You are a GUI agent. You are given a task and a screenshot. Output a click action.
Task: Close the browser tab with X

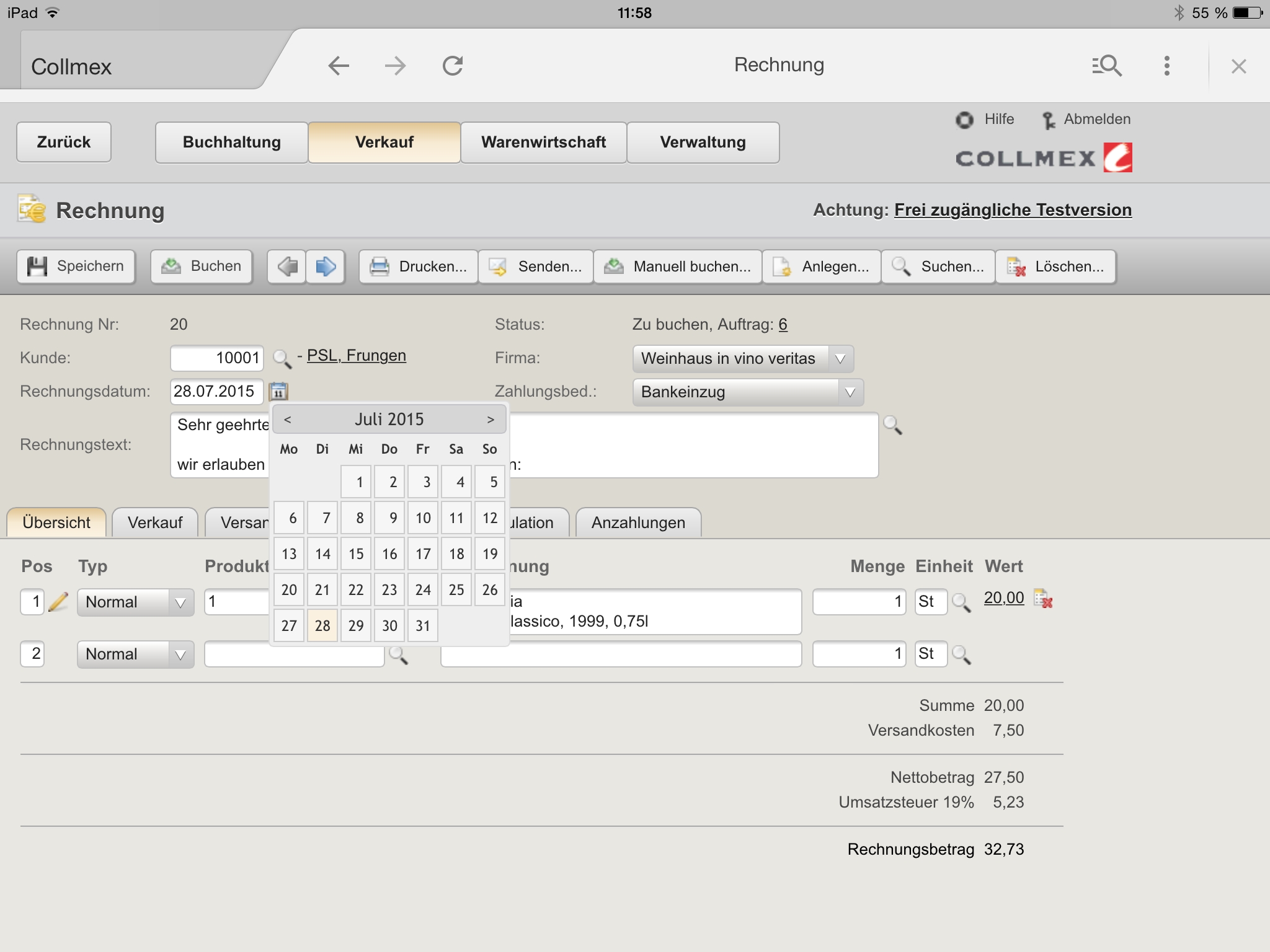1238,66
